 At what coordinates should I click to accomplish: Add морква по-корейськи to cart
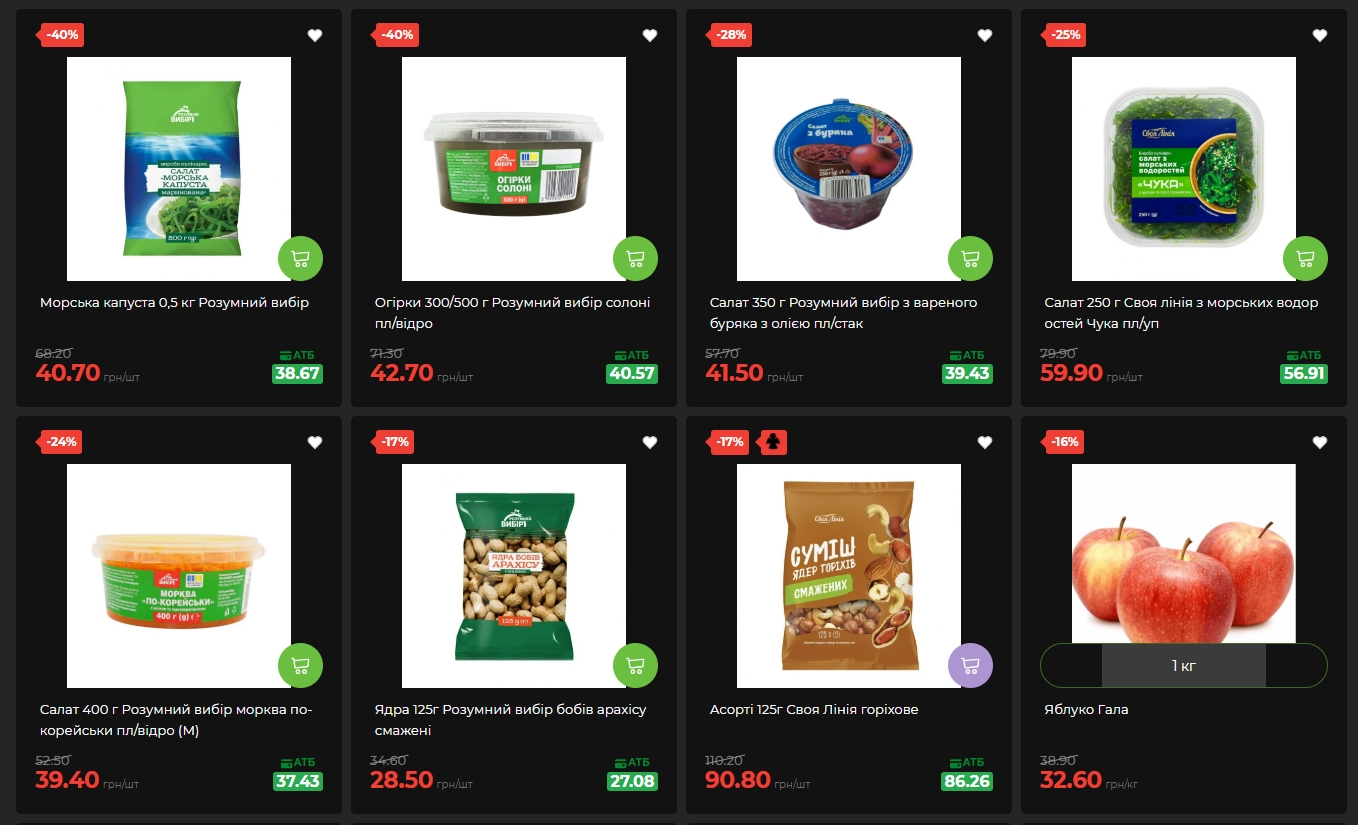(x=300, y=666)
